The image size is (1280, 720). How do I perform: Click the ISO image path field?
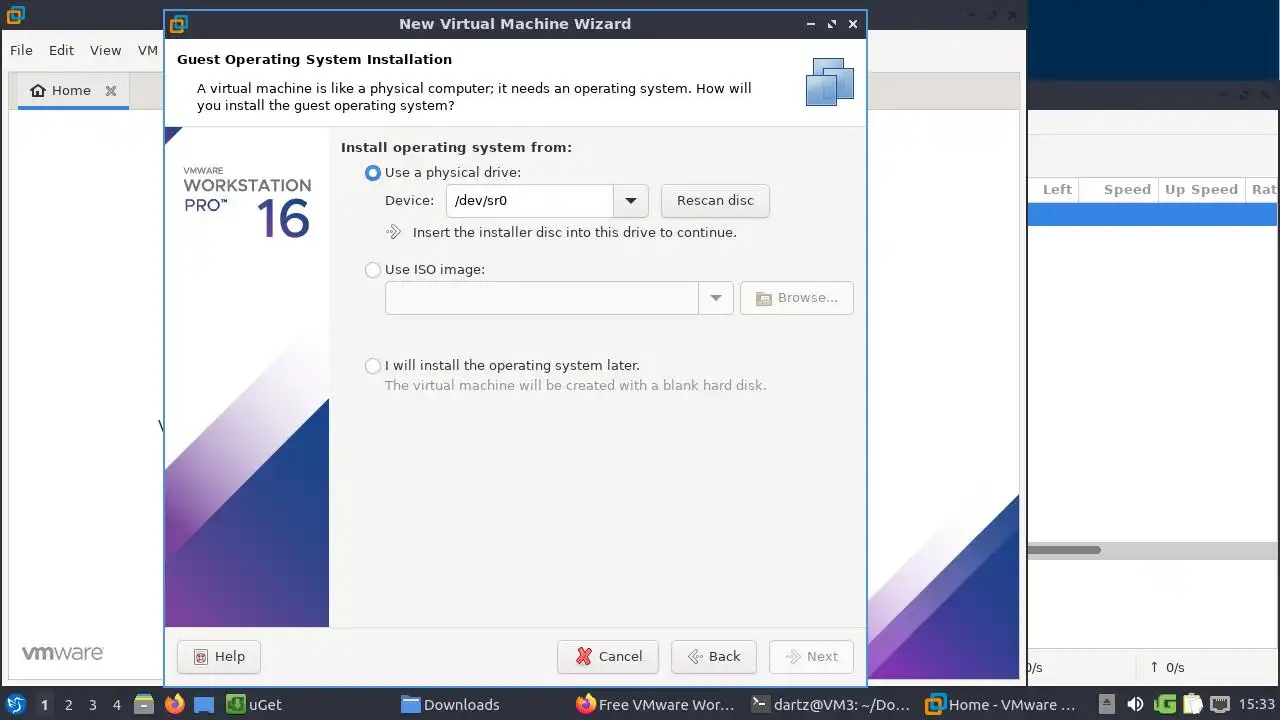(542, 298)
